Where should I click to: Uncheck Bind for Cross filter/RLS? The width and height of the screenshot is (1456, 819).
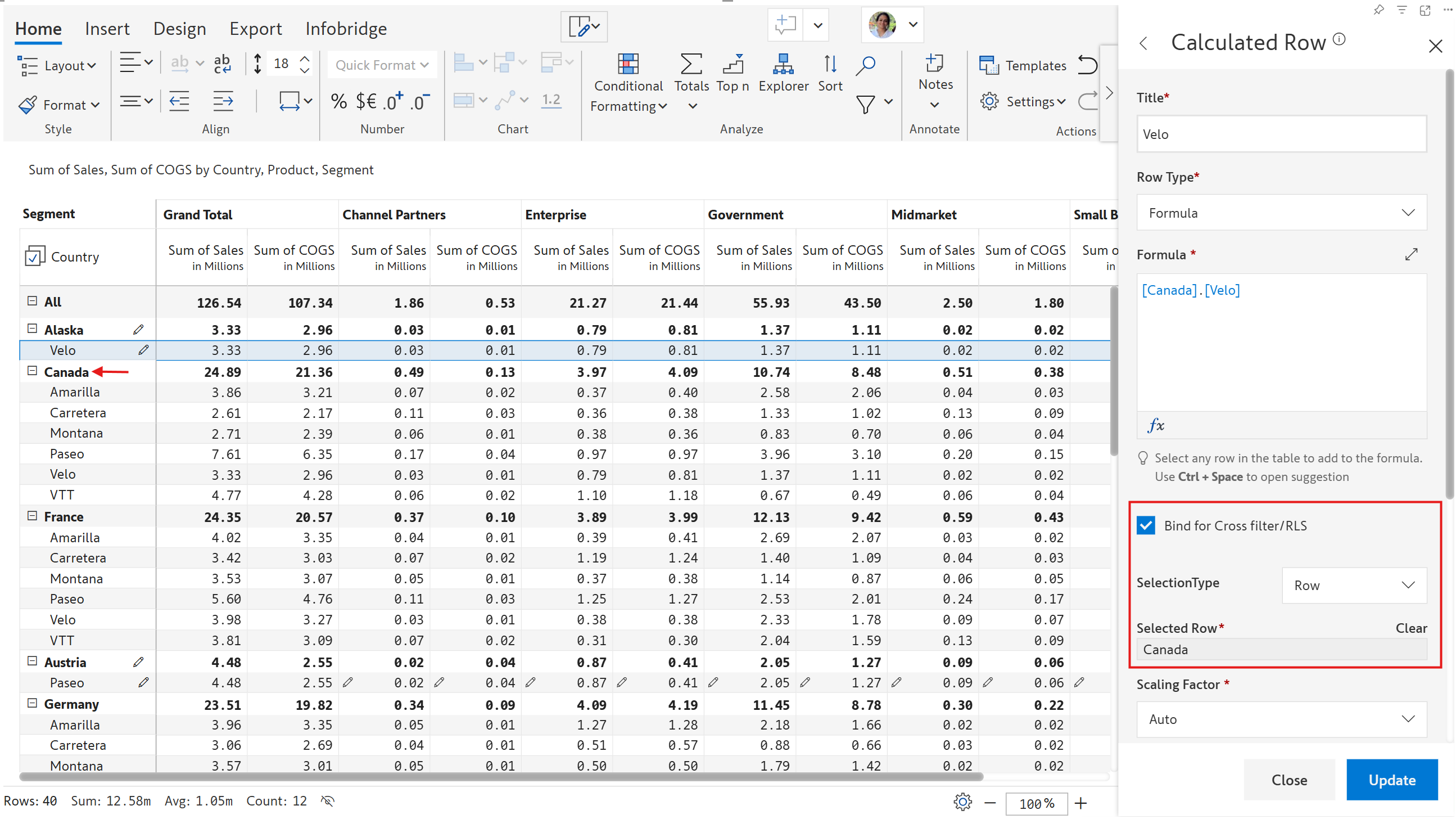click(1146, 525)
